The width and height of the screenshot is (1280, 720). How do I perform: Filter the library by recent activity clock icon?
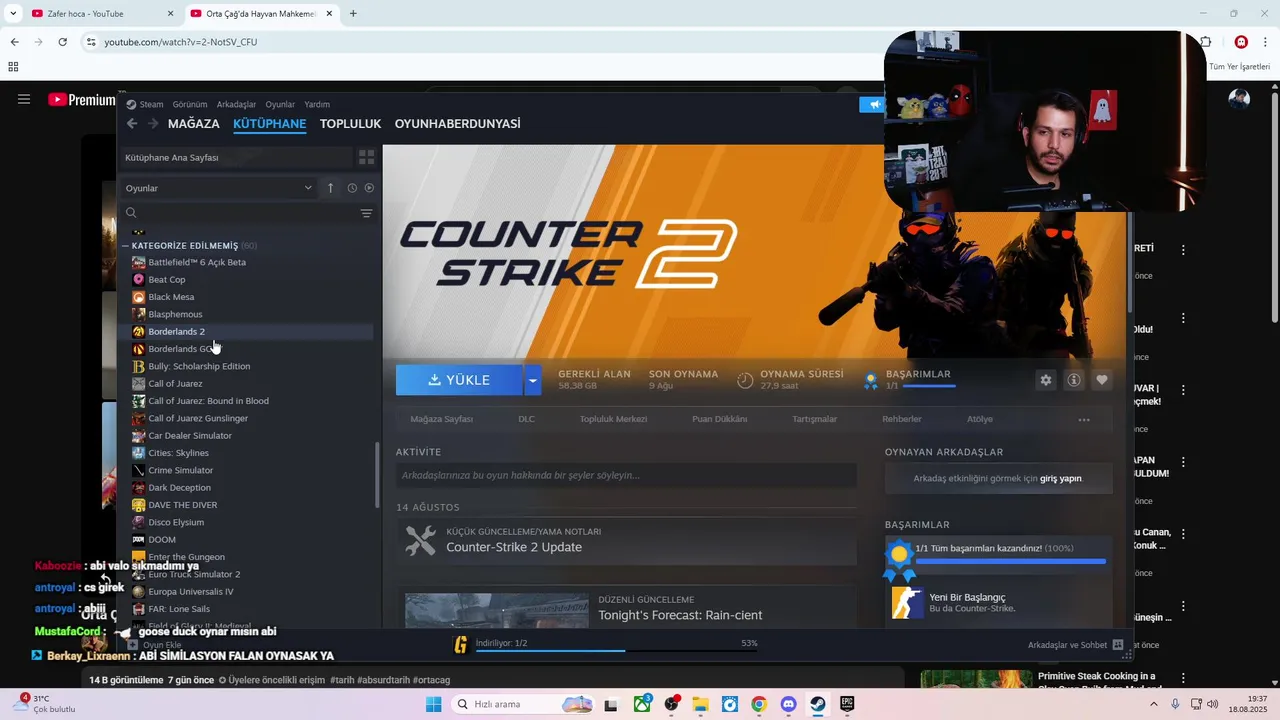coord(352,188)
